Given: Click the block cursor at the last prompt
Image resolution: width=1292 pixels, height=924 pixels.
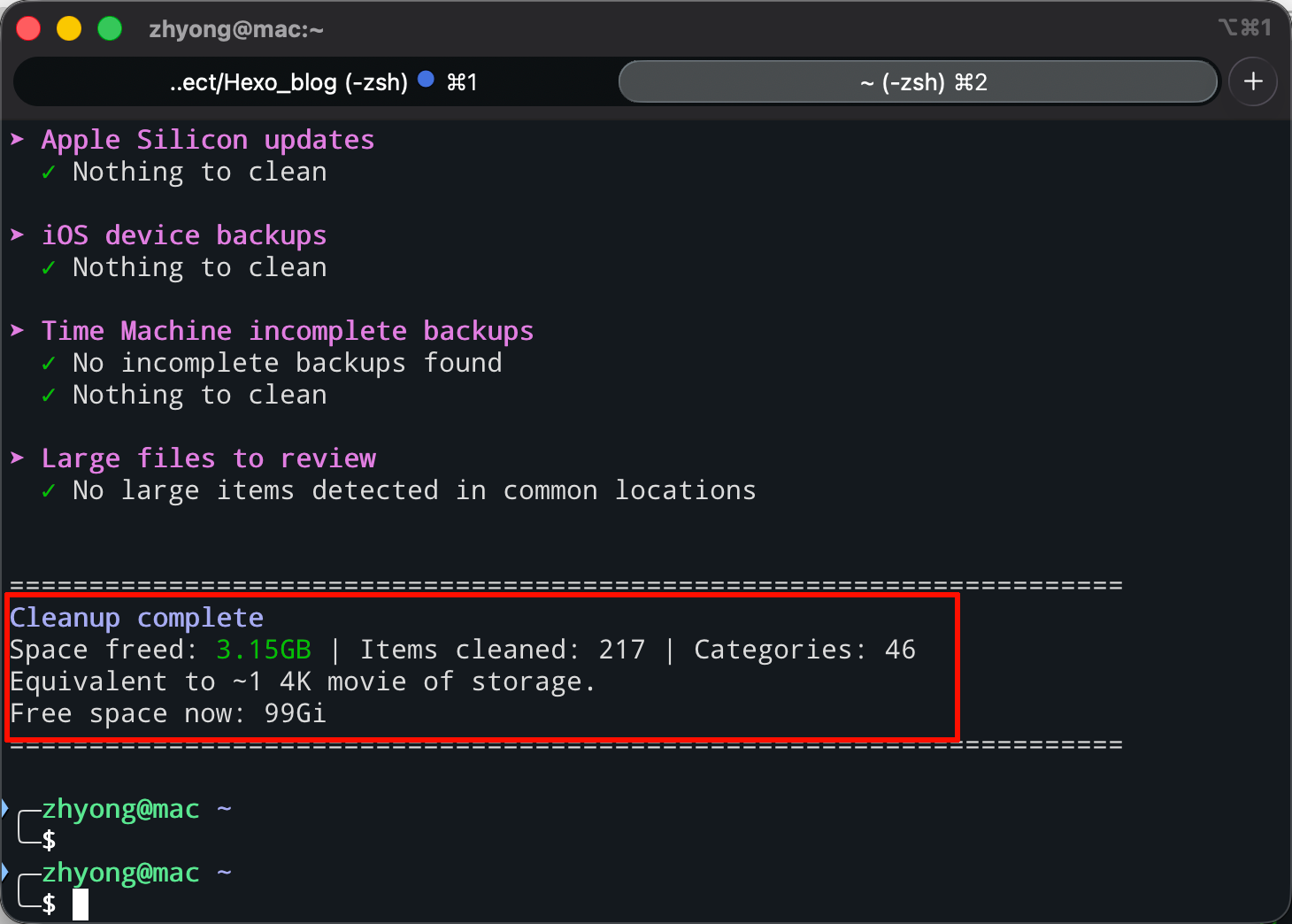Looking at the screenshot, I should pos(81,905).
